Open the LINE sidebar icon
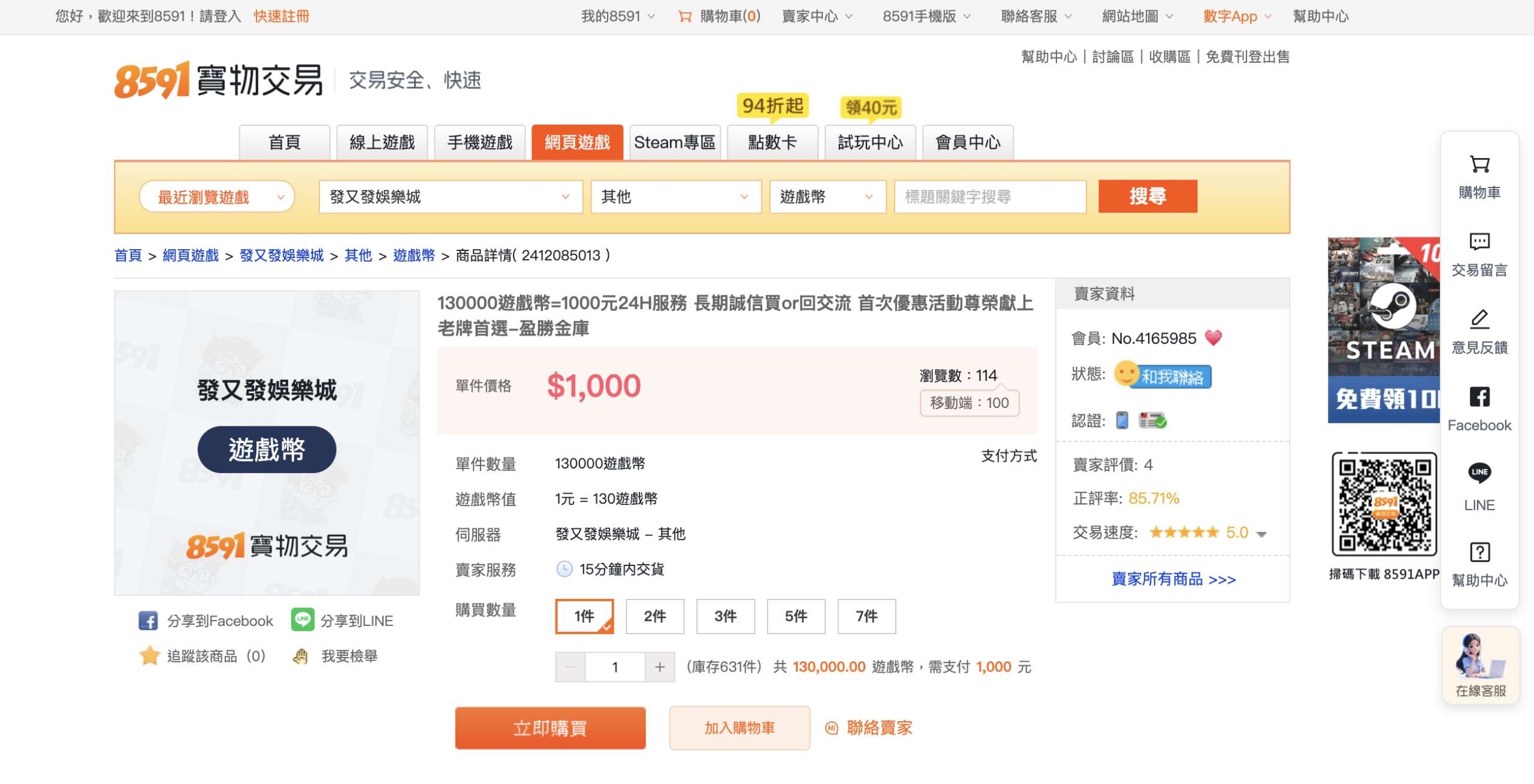This screenshot has height=784, width=1534. 1479,473
